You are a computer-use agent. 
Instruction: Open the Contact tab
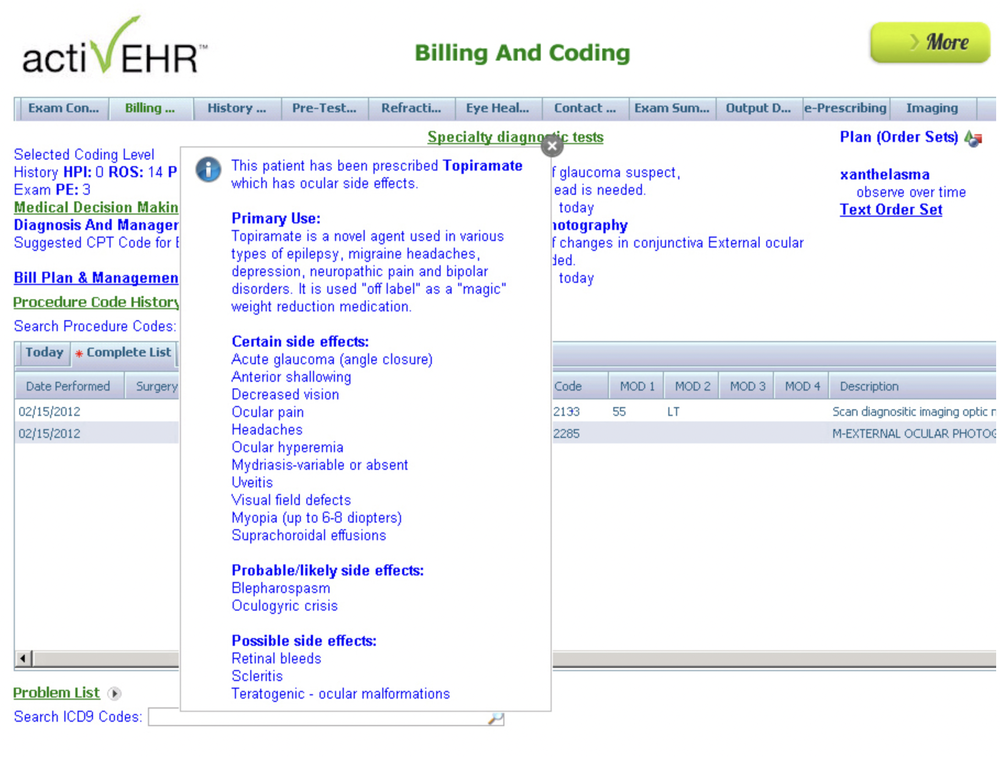pos(585,108)
